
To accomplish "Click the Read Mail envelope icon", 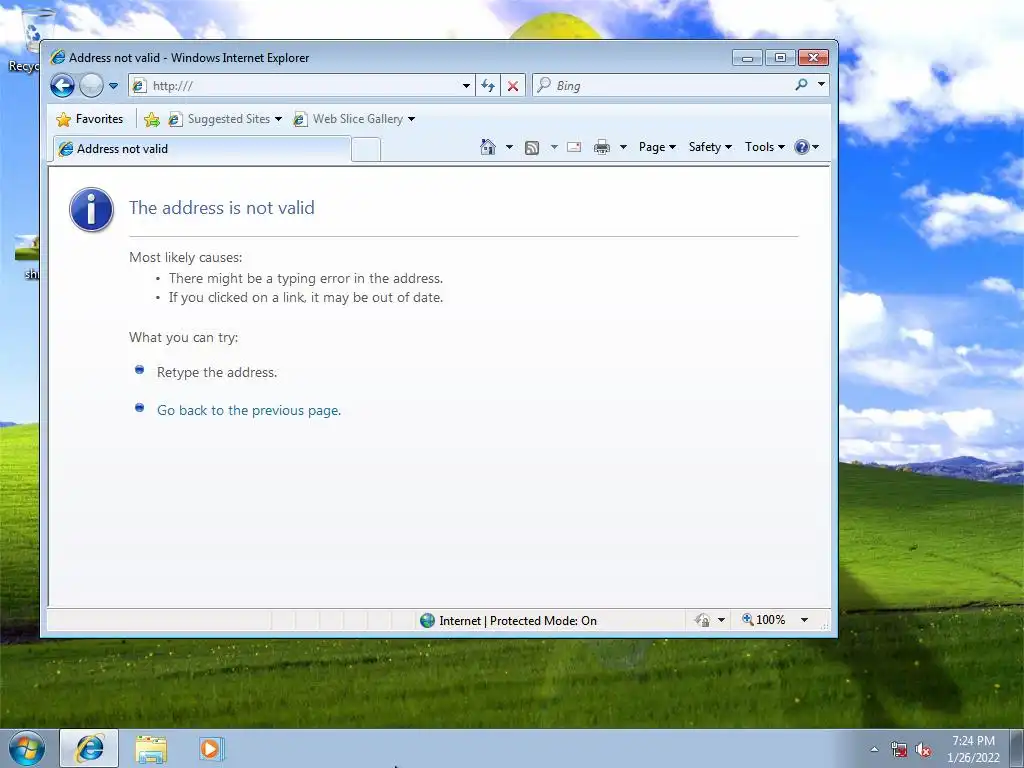I will (574, 147).
